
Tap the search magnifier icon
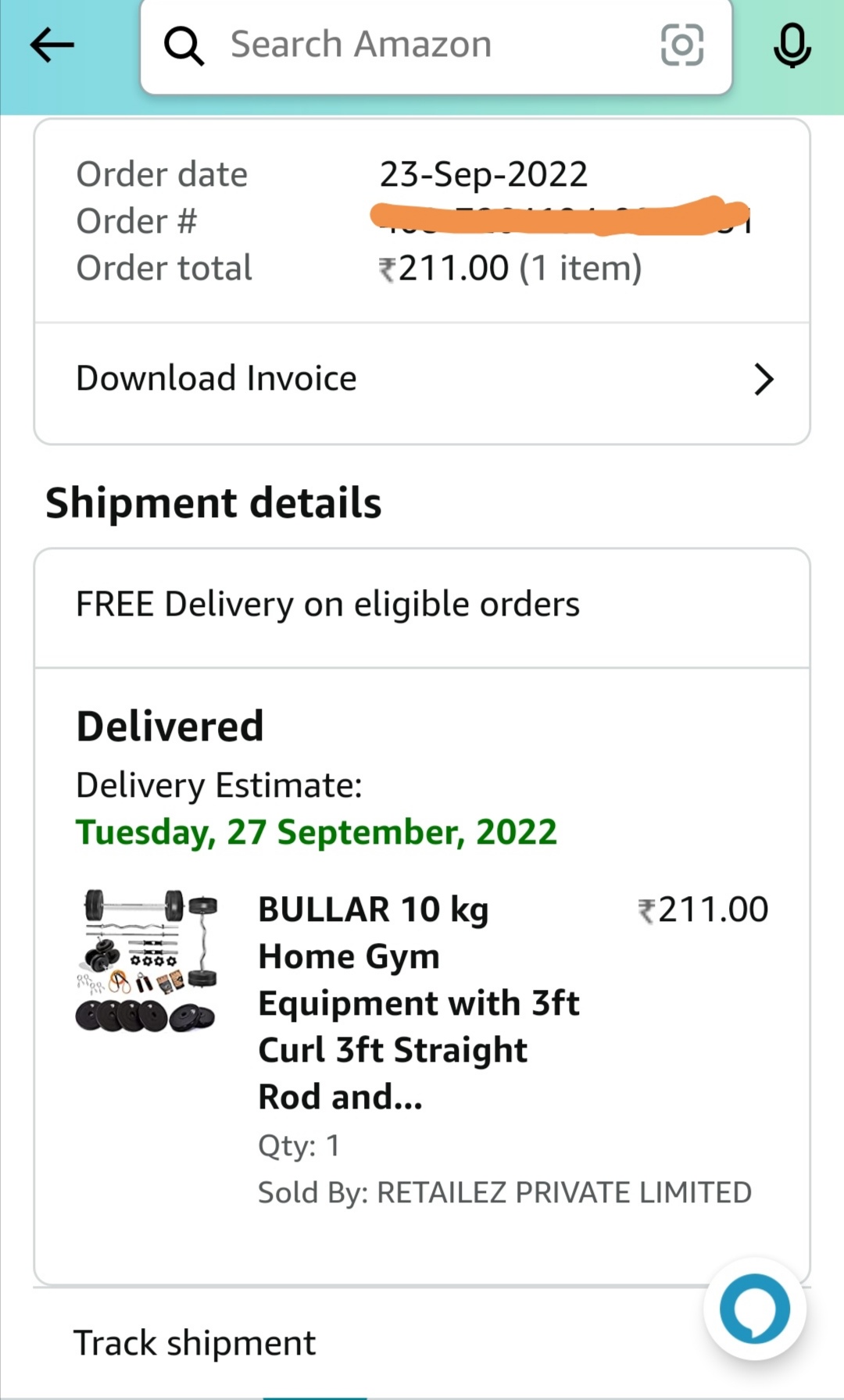pyautogui.click(x=184, y=46)
